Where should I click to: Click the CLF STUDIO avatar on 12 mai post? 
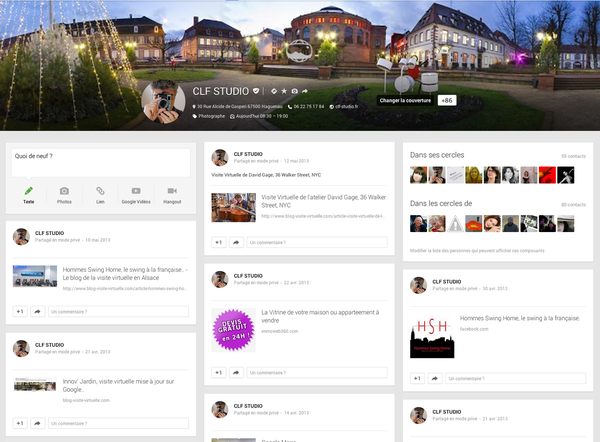[220, 158]
